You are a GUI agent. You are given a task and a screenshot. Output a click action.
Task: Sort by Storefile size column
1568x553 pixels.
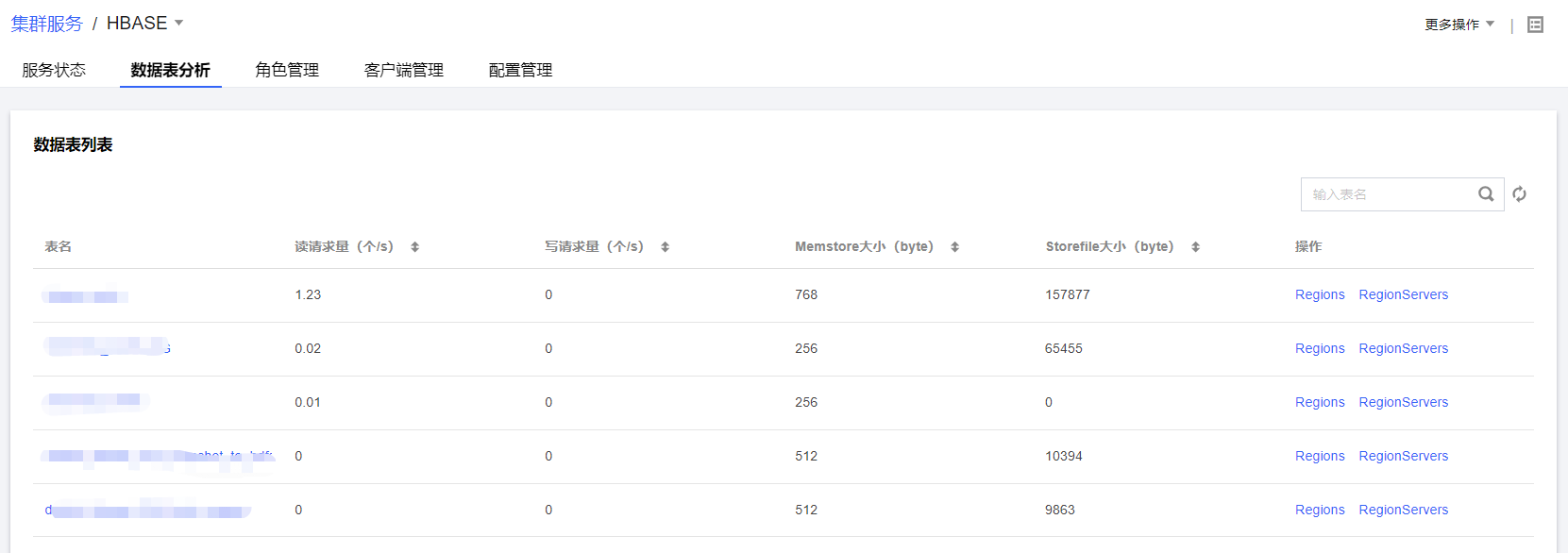point(1195,247)
